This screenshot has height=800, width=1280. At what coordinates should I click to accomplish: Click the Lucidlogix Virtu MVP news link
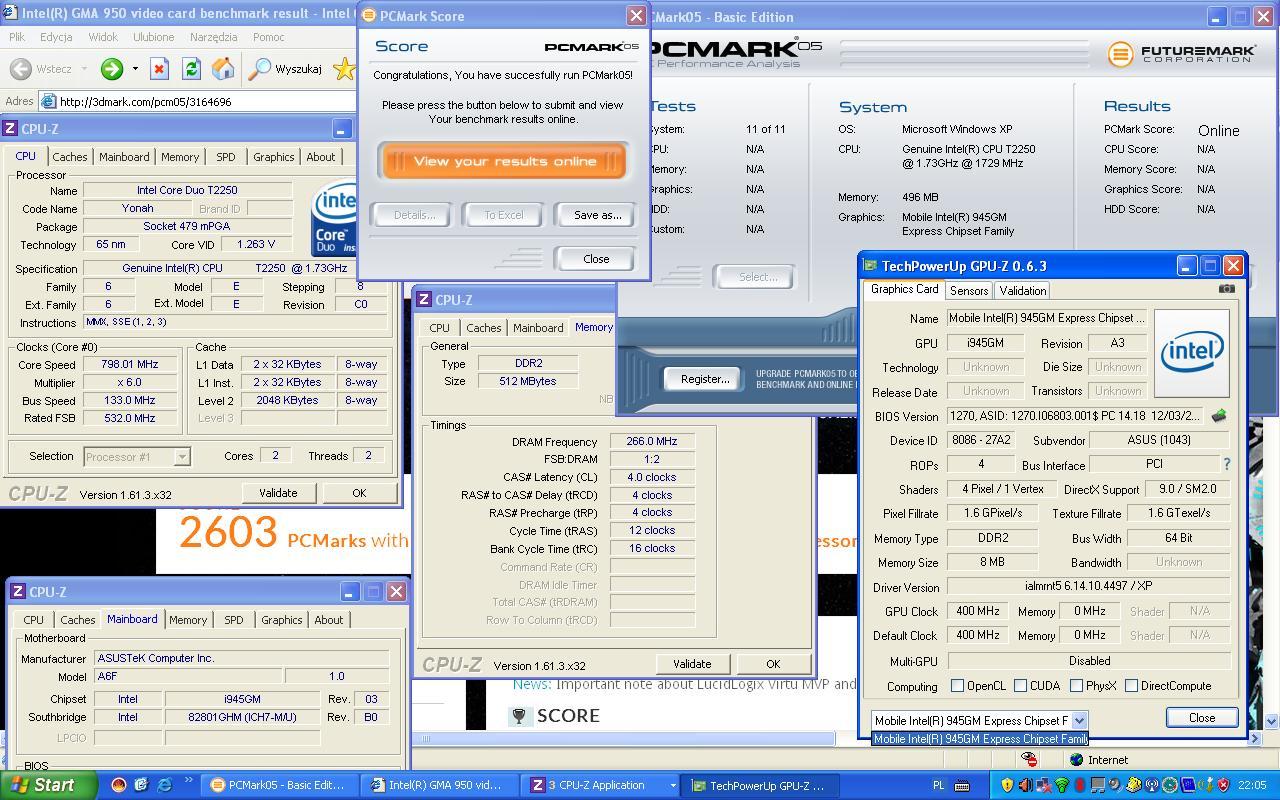684,685
